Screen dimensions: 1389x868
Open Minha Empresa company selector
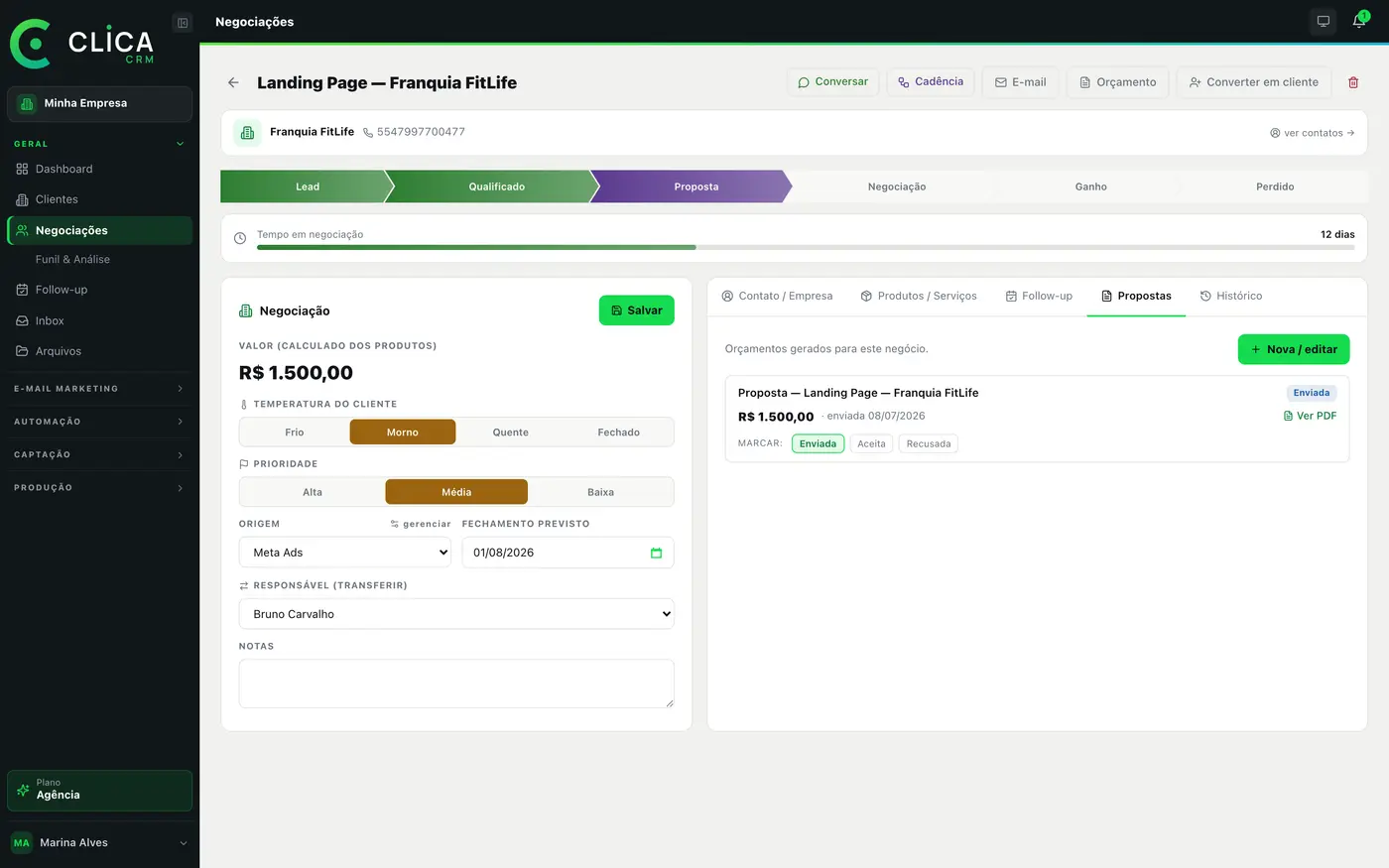[99, 103]
